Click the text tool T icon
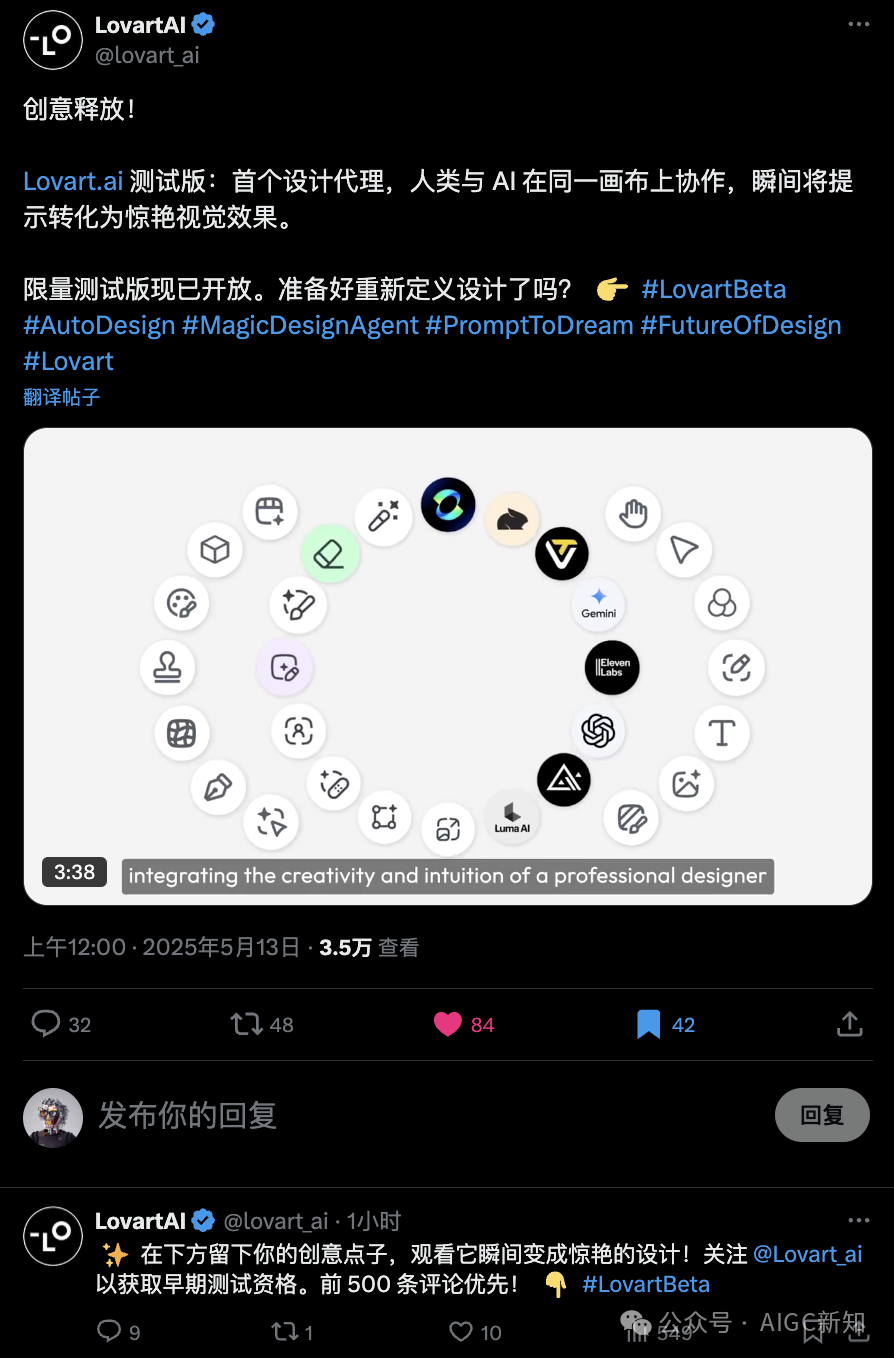The width and height of the screenshot is (894, 1358). [722, 733]
